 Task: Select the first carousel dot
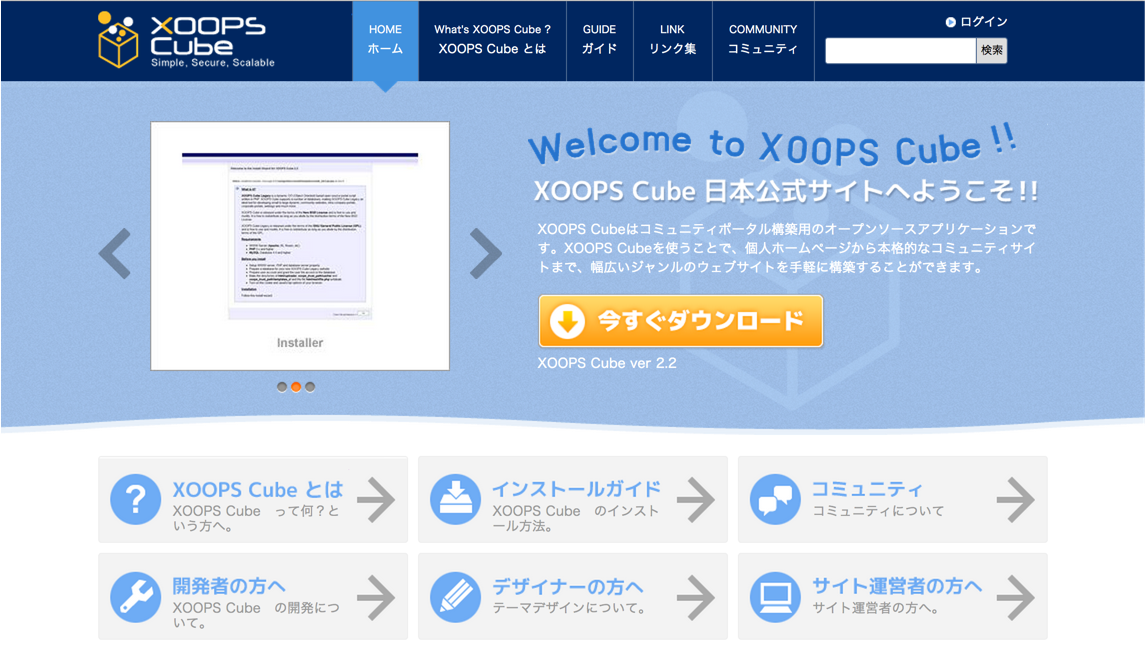282,387
